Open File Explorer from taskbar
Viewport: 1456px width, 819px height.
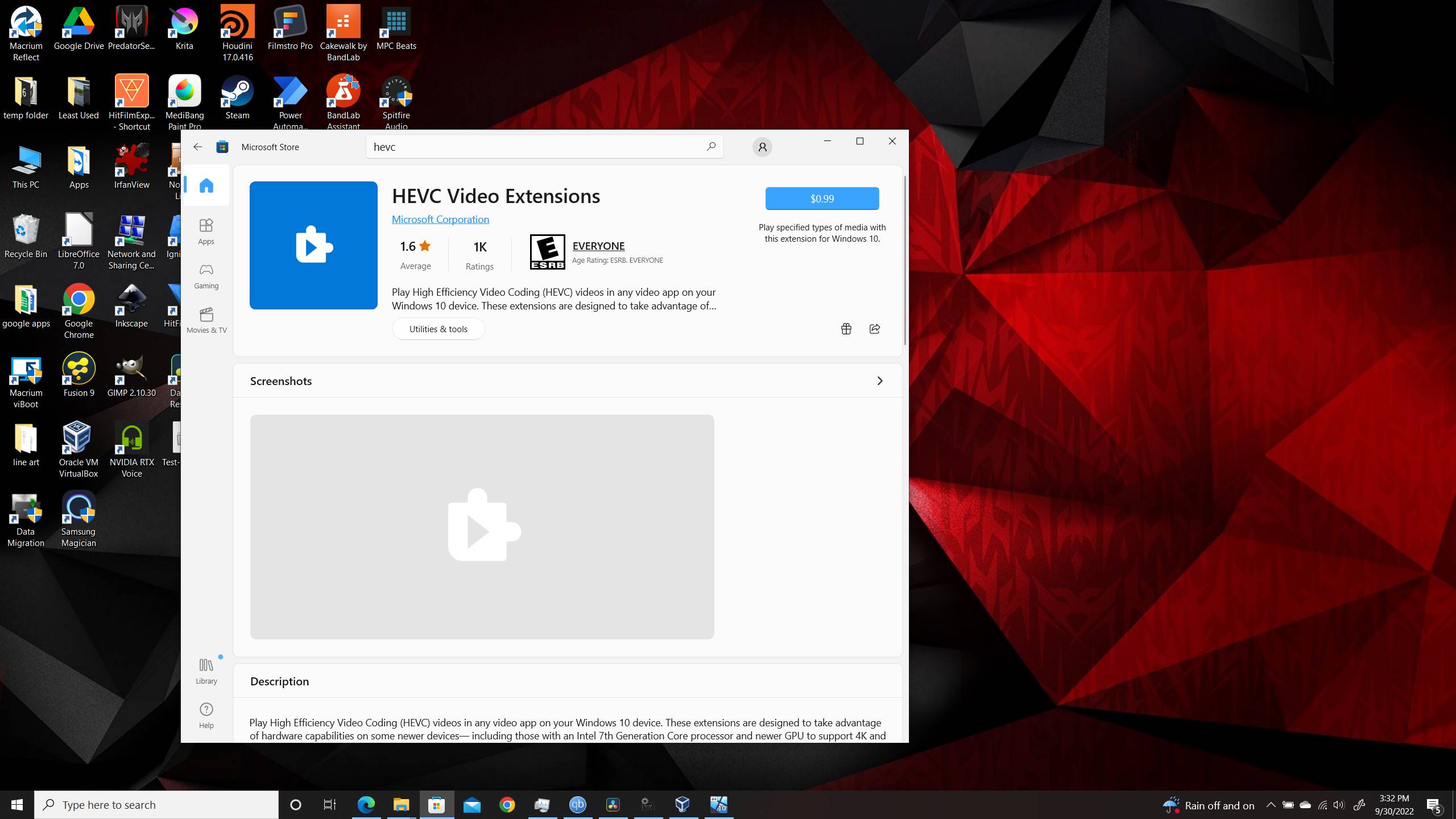pos(401,805)
